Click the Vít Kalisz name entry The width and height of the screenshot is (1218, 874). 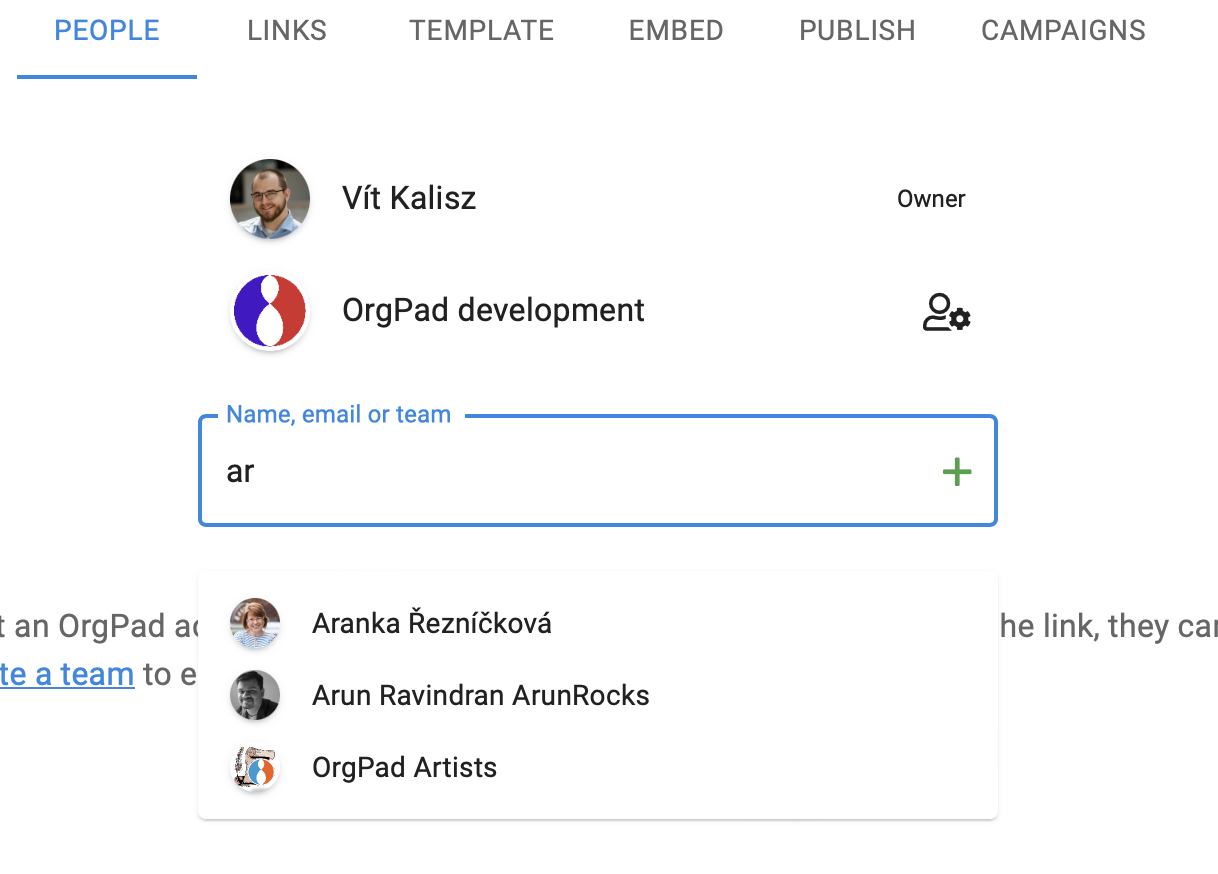point(409,198)
